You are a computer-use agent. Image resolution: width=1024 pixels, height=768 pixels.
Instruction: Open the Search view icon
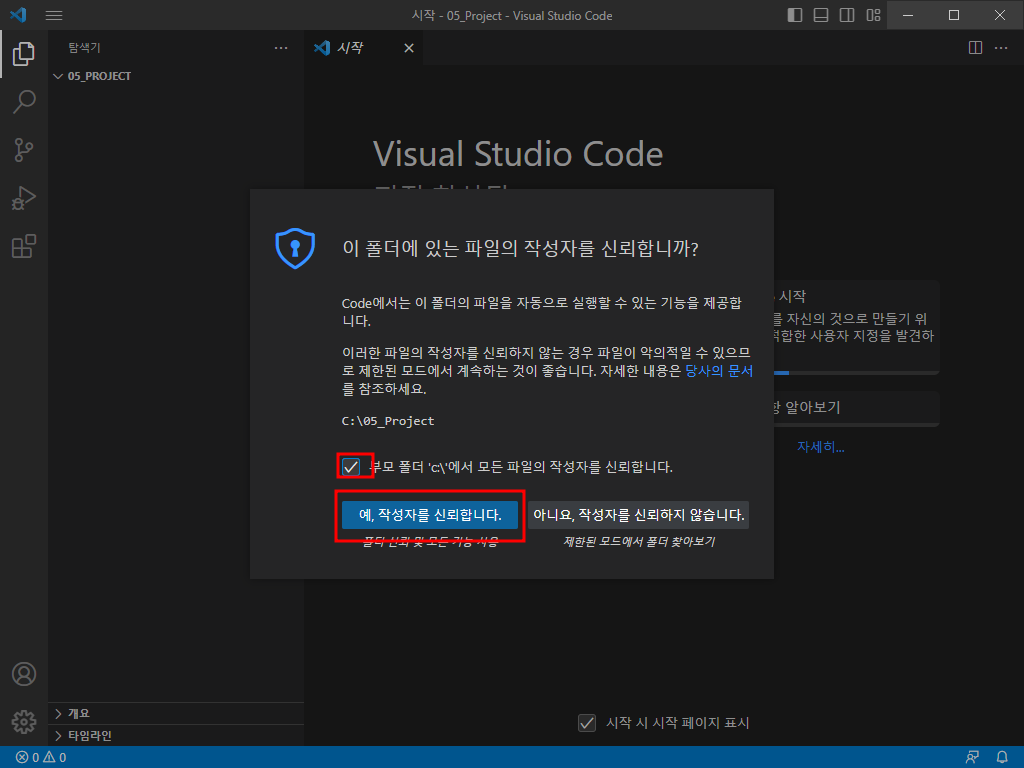point(24,102)
